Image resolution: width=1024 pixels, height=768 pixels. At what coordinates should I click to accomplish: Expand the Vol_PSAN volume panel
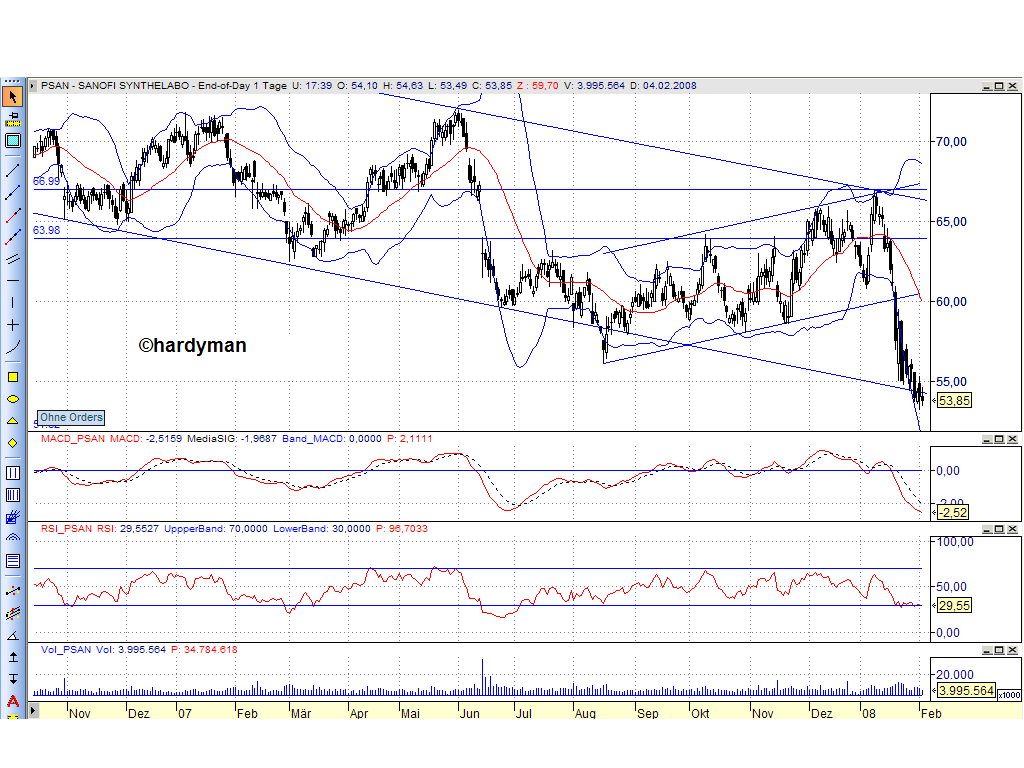pos(999,648)
